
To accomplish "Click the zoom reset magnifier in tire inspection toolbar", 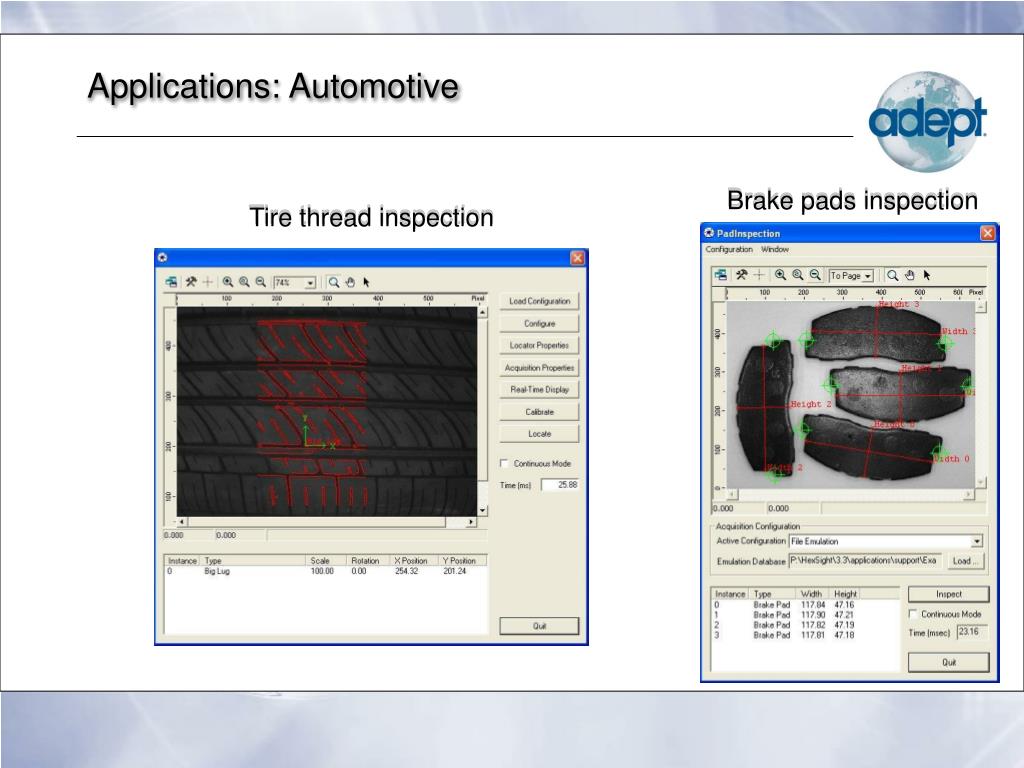I will point(244,282).
